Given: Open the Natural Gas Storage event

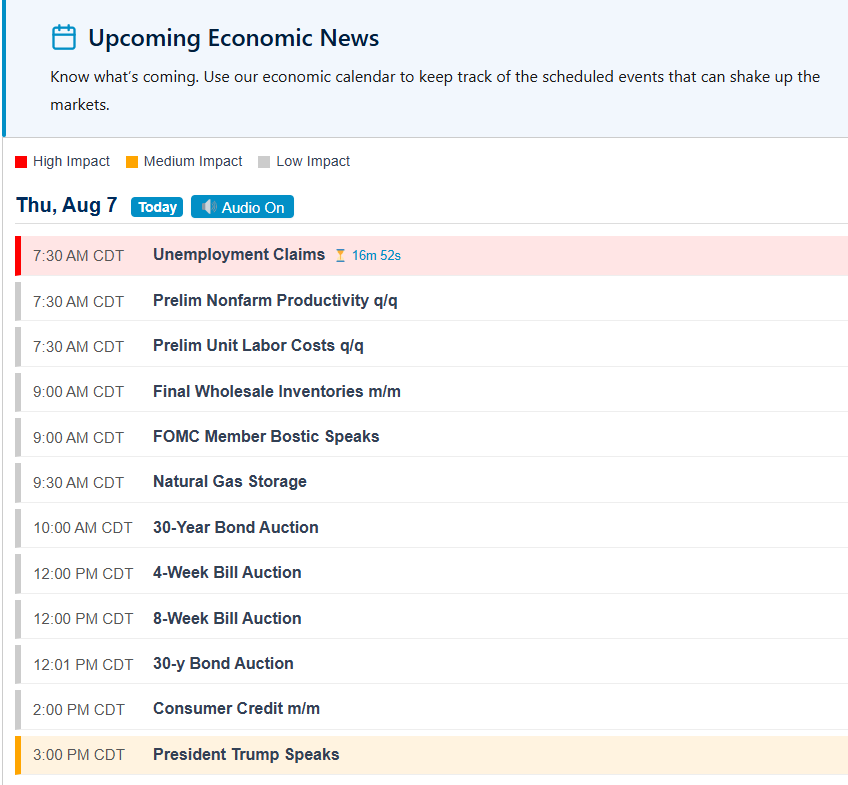Looking at the screenshot, I should click(432, 482).
